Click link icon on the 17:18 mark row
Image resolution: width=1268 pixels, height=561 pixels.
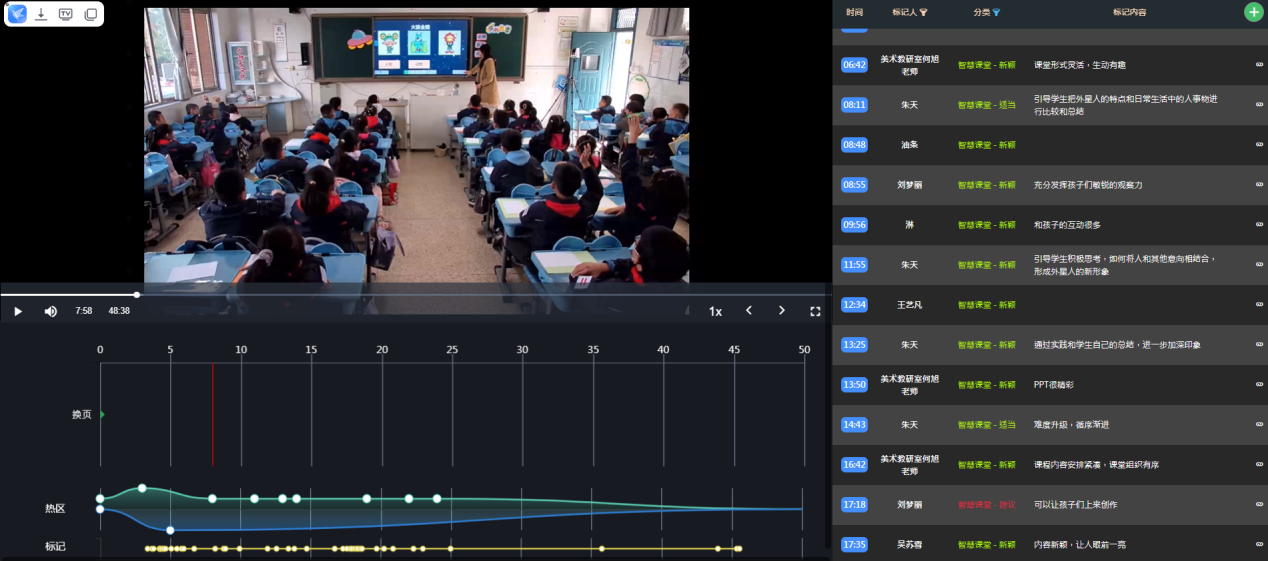pos(1259,505)
